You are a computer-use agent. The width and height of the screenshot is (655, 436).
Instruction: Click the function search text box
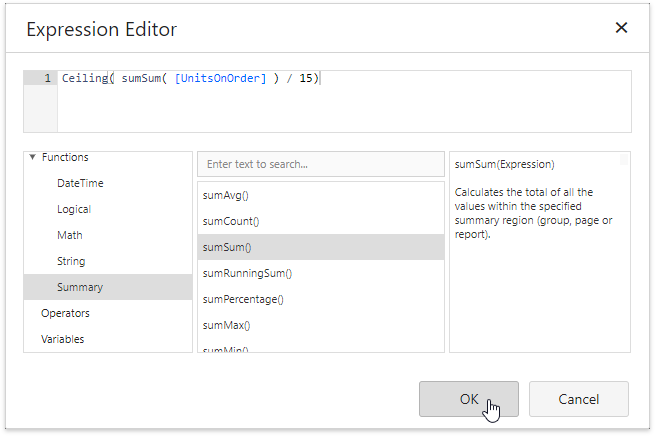(x=320, y=164)
